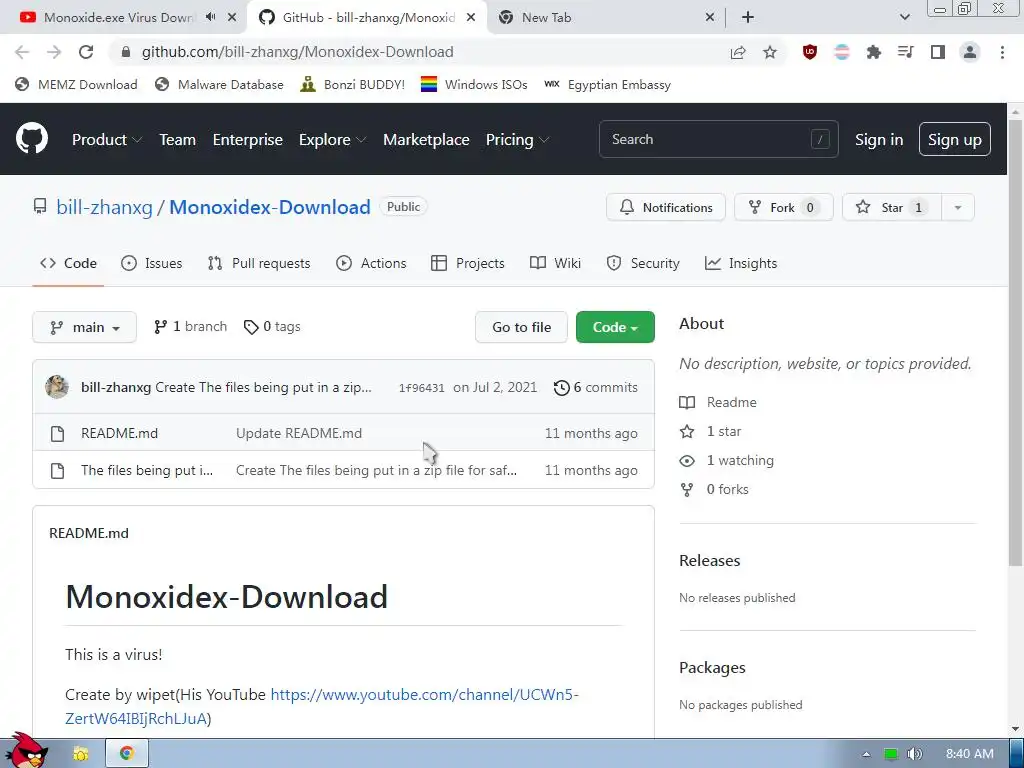
Task: View the 0 forks link
Action: [x=714, y=489]
